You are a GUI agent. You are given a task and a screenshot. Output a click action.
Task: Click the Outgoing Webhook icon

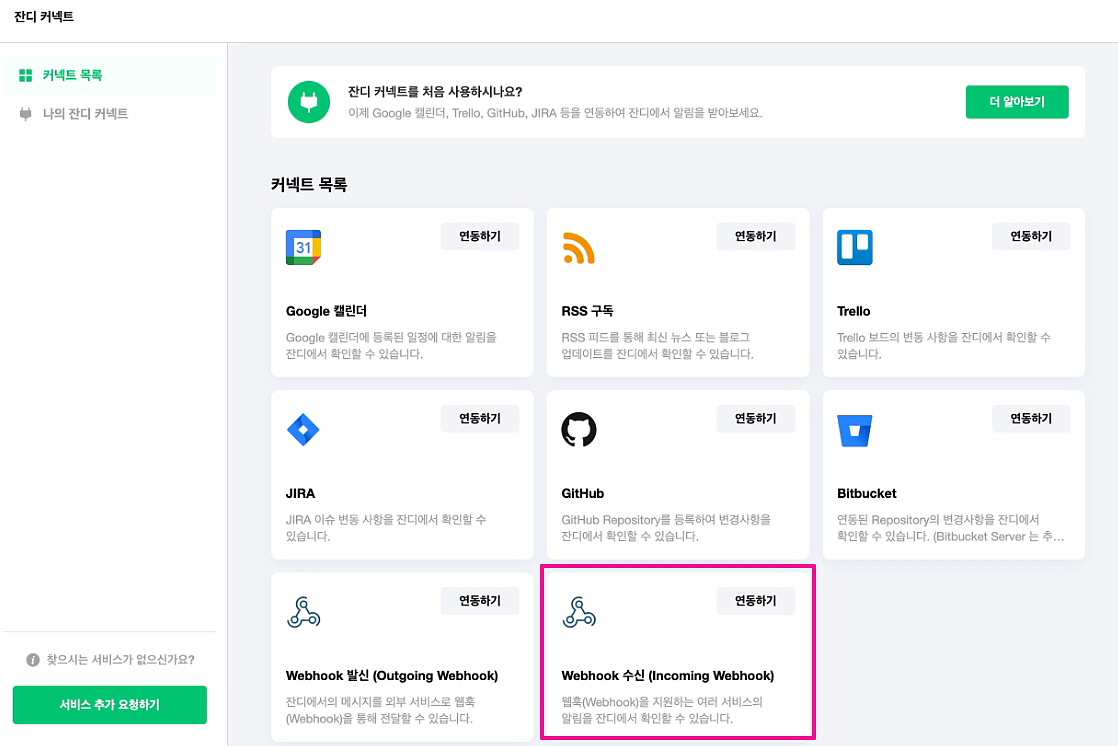(303, 611)
